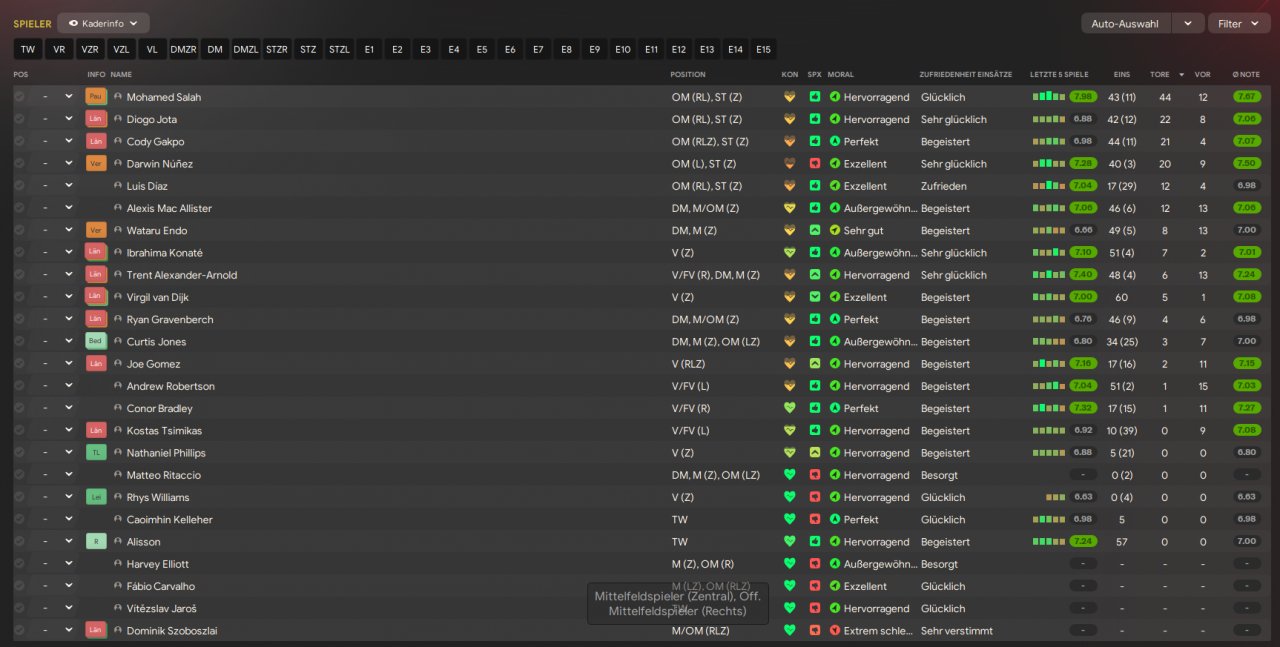Click the Lei badge for Rhys Williams
Screen dimensions: 1280x647
[96, 497]
